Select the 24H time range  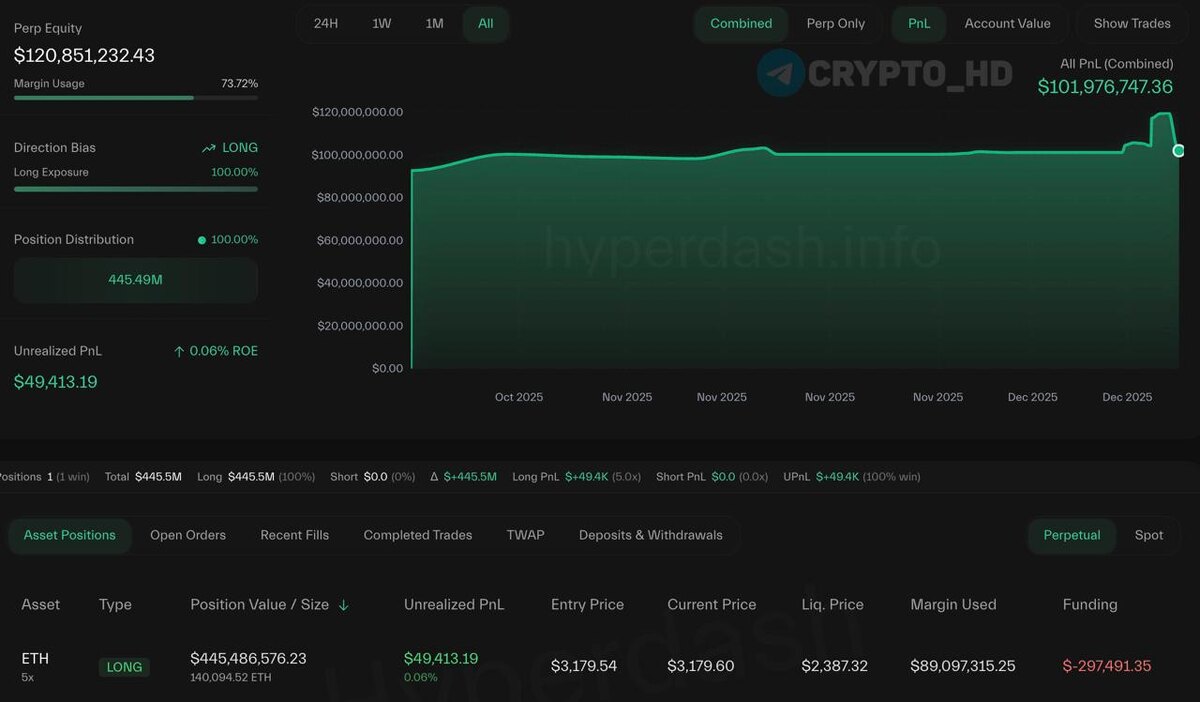click(326, 23)
